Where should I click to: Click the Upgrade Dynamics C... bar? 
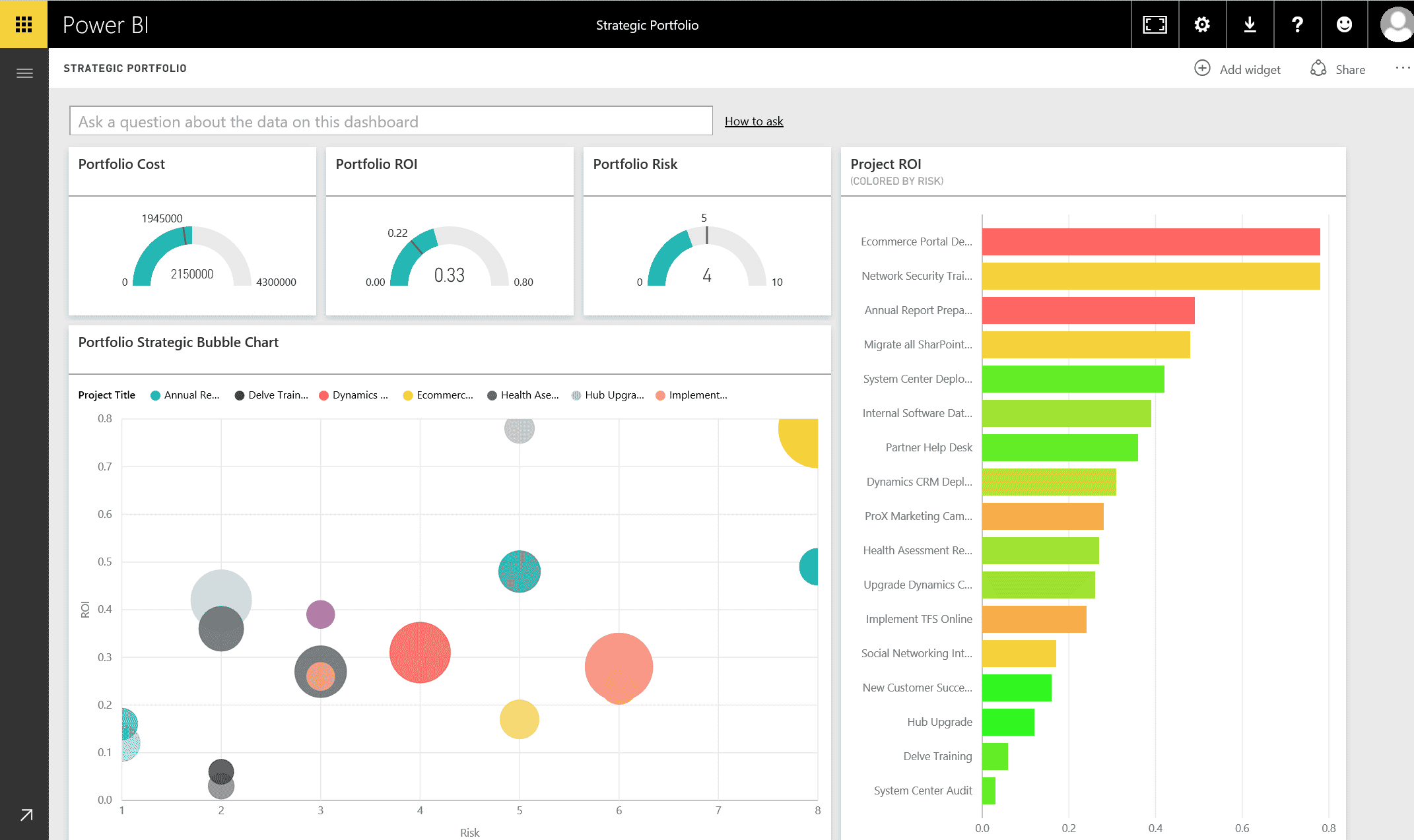[x=1038, y=585]
